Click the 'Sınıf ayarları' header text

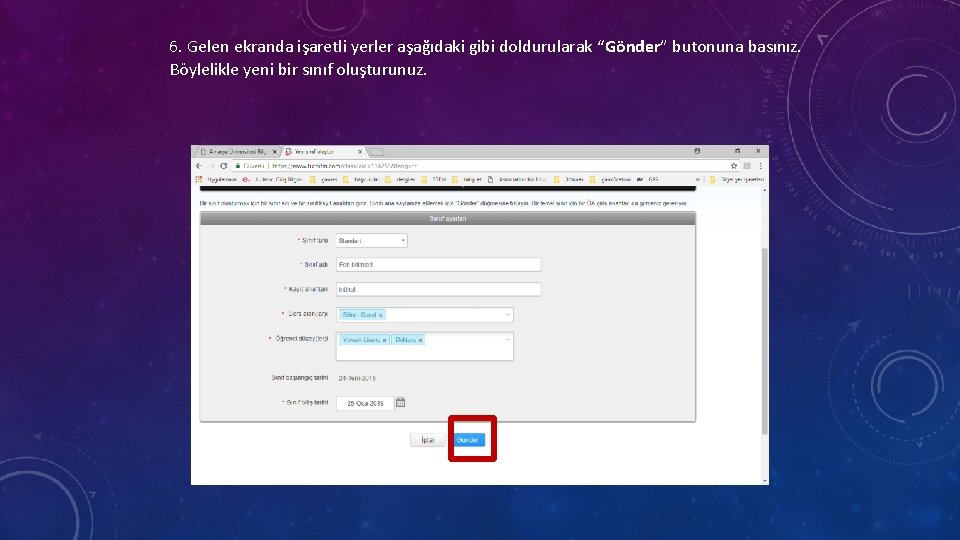pos(448,219)
